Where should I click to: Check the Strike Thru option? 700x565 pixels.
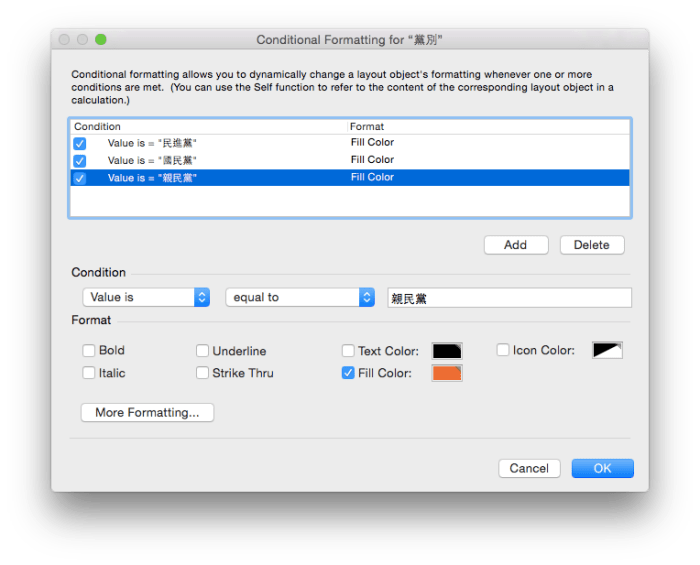203,373
